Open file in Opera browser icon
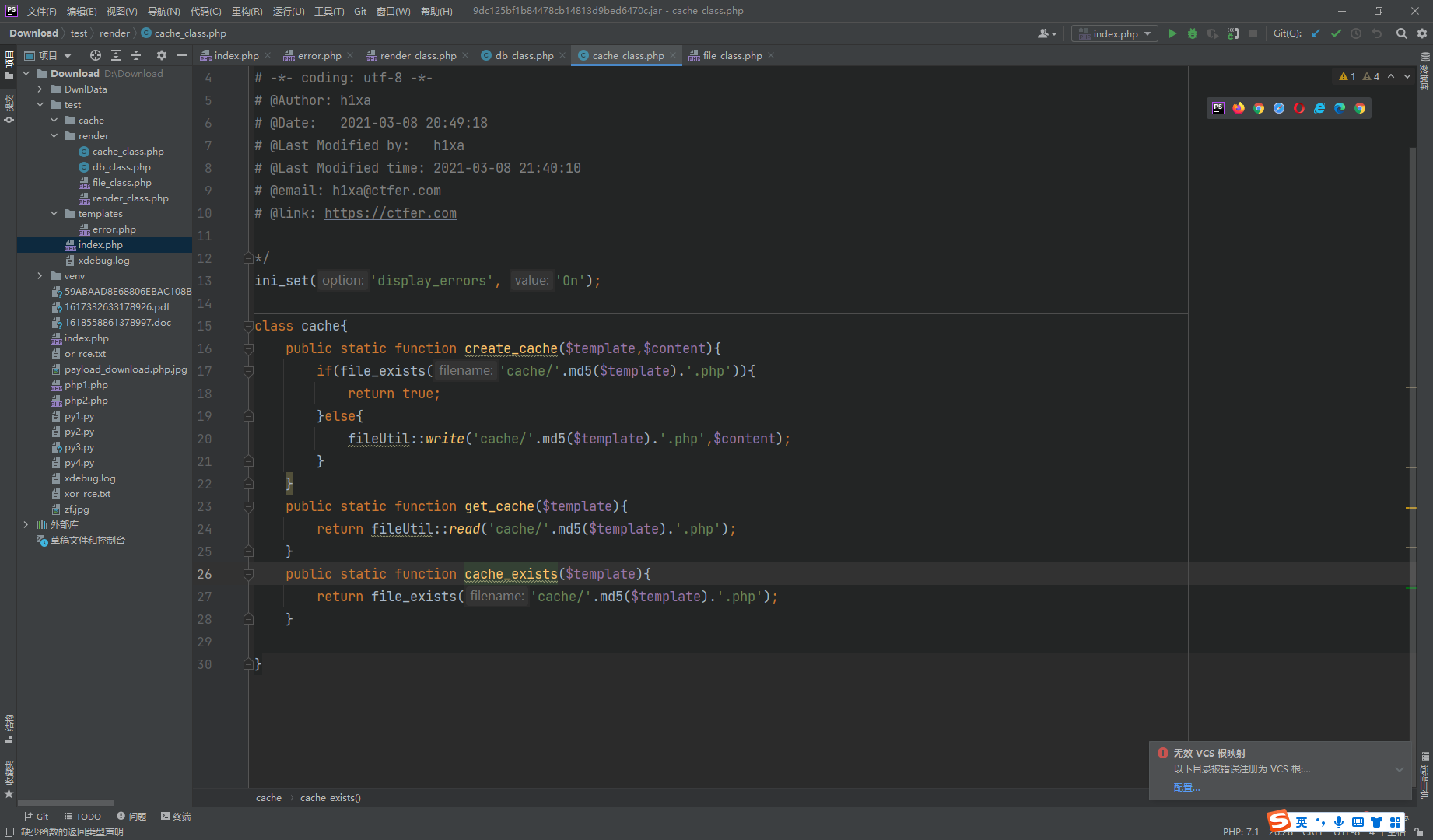Screen dimensions: 1433x840 coord(1299,108)
